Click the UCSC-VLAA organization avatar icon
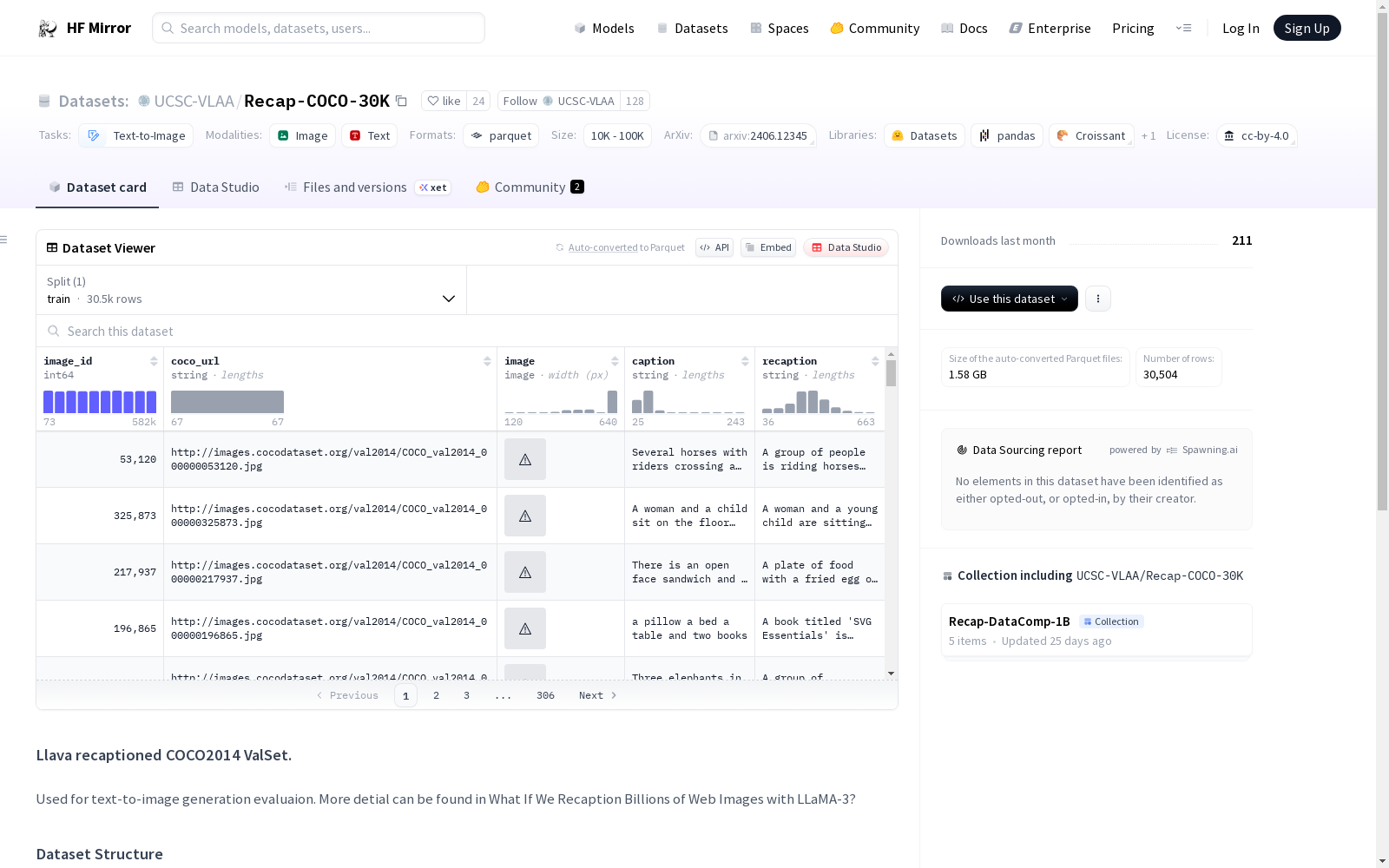Screen dimensions: 1389x868 click(x=144, y=101)
